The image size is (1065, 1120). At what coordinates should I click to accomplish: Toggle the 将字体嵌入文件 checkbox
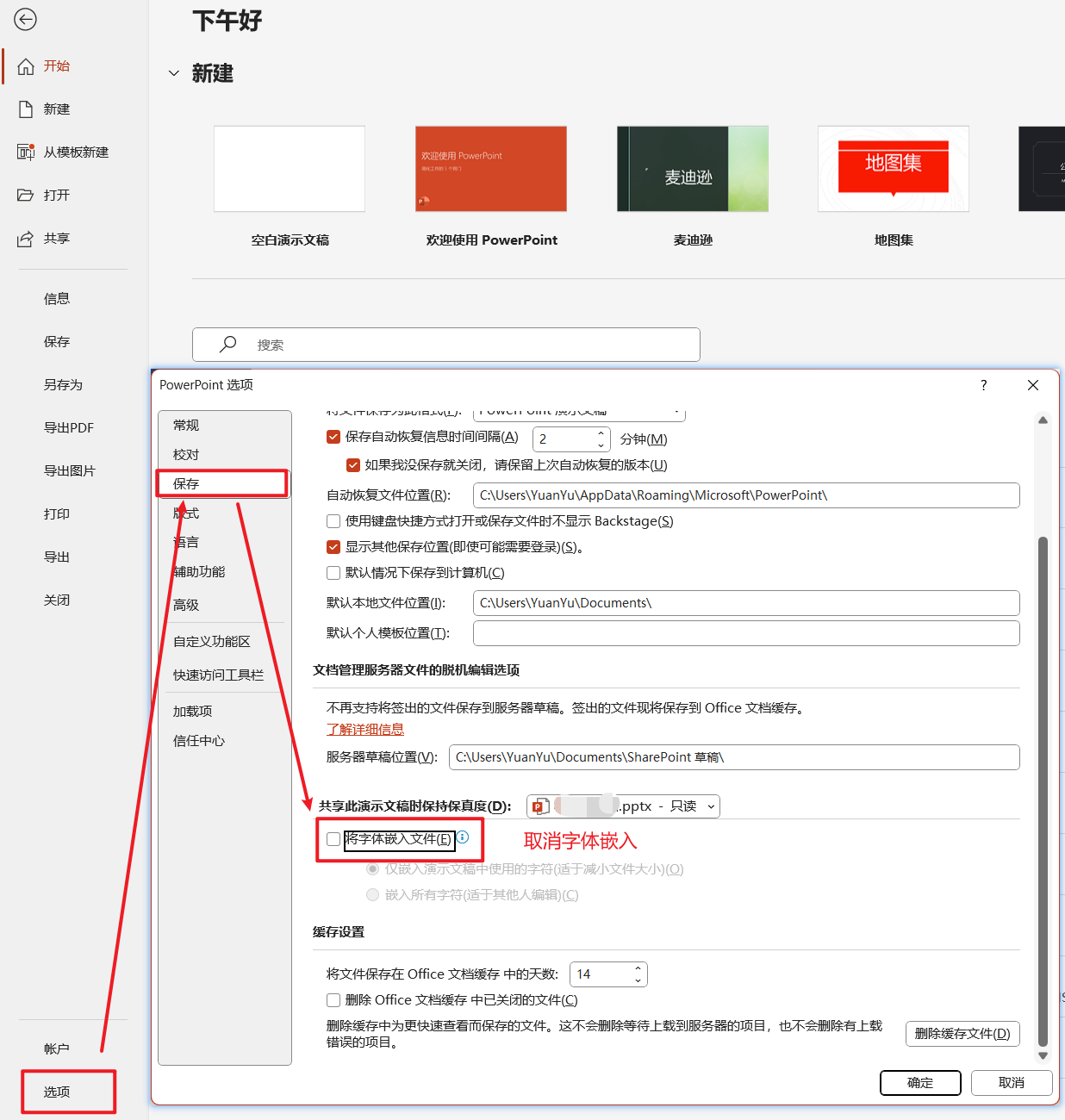click(x=333, y=839)
